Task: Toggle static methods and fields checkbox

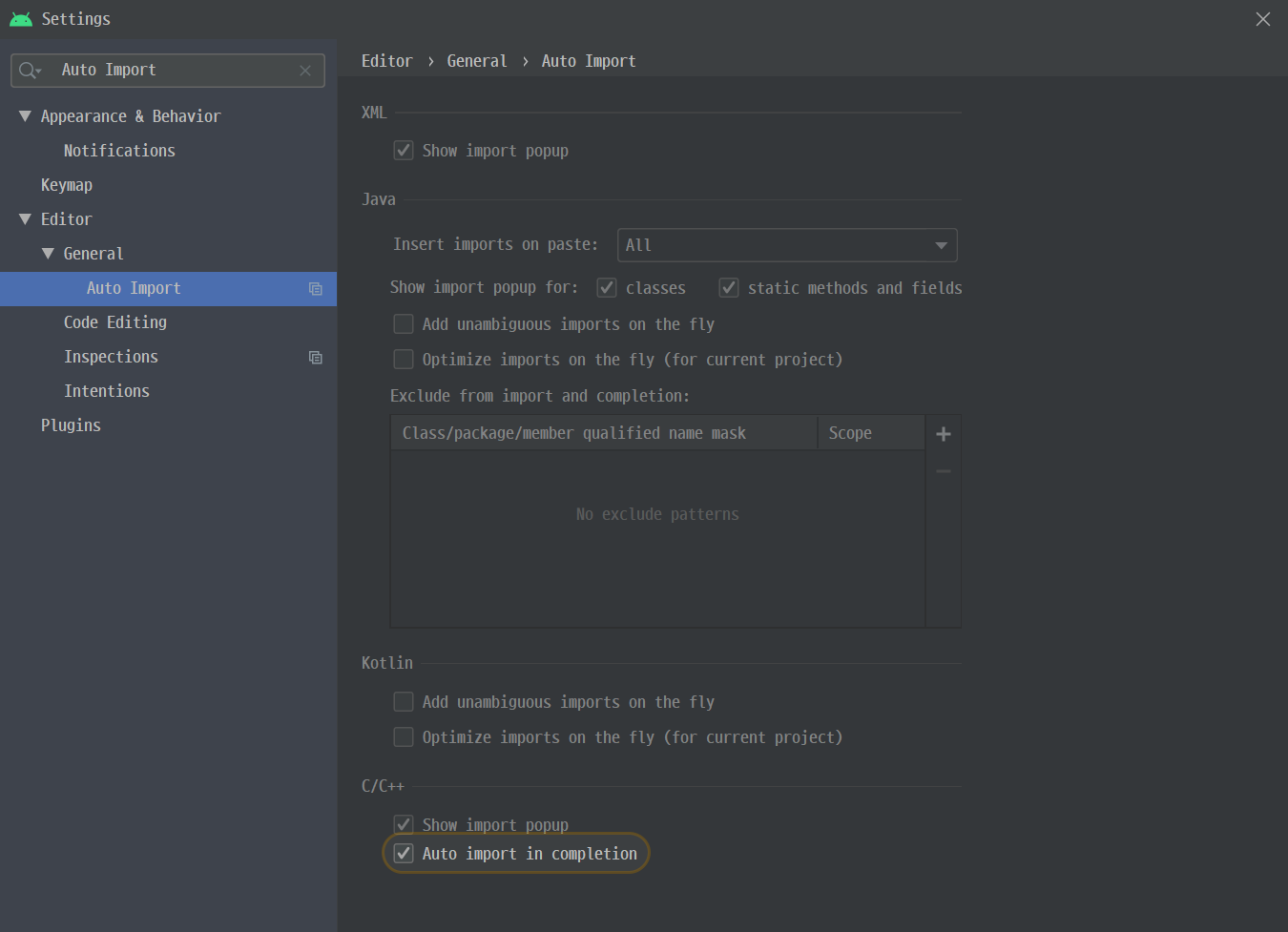Action: click(729, 288)
